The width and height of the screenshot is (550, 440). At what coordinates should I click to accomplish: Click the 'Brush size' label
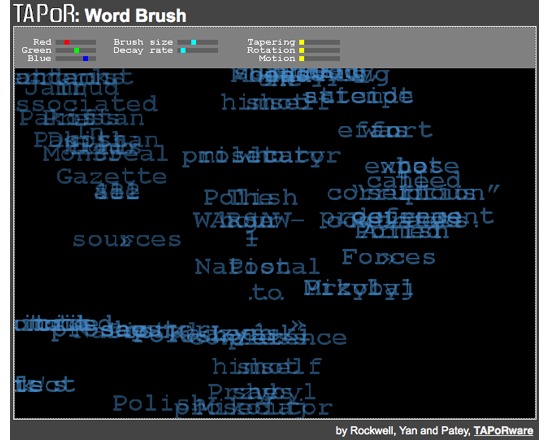click(143, 42)
